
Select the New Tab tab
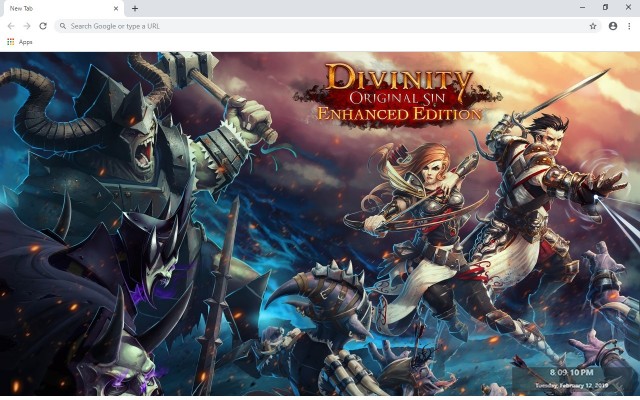[62, 9]
